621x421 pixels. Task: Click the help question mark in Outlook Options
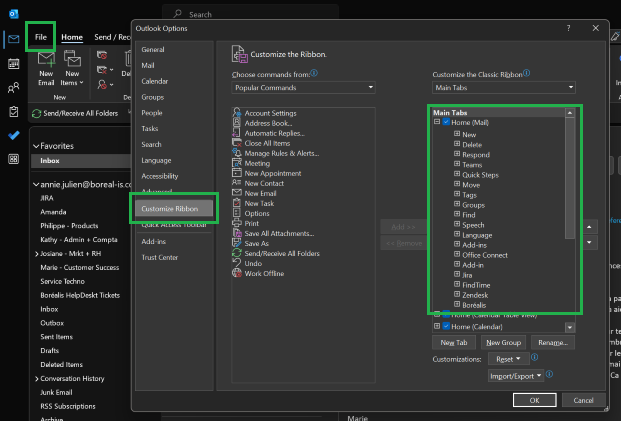[568, 28]
